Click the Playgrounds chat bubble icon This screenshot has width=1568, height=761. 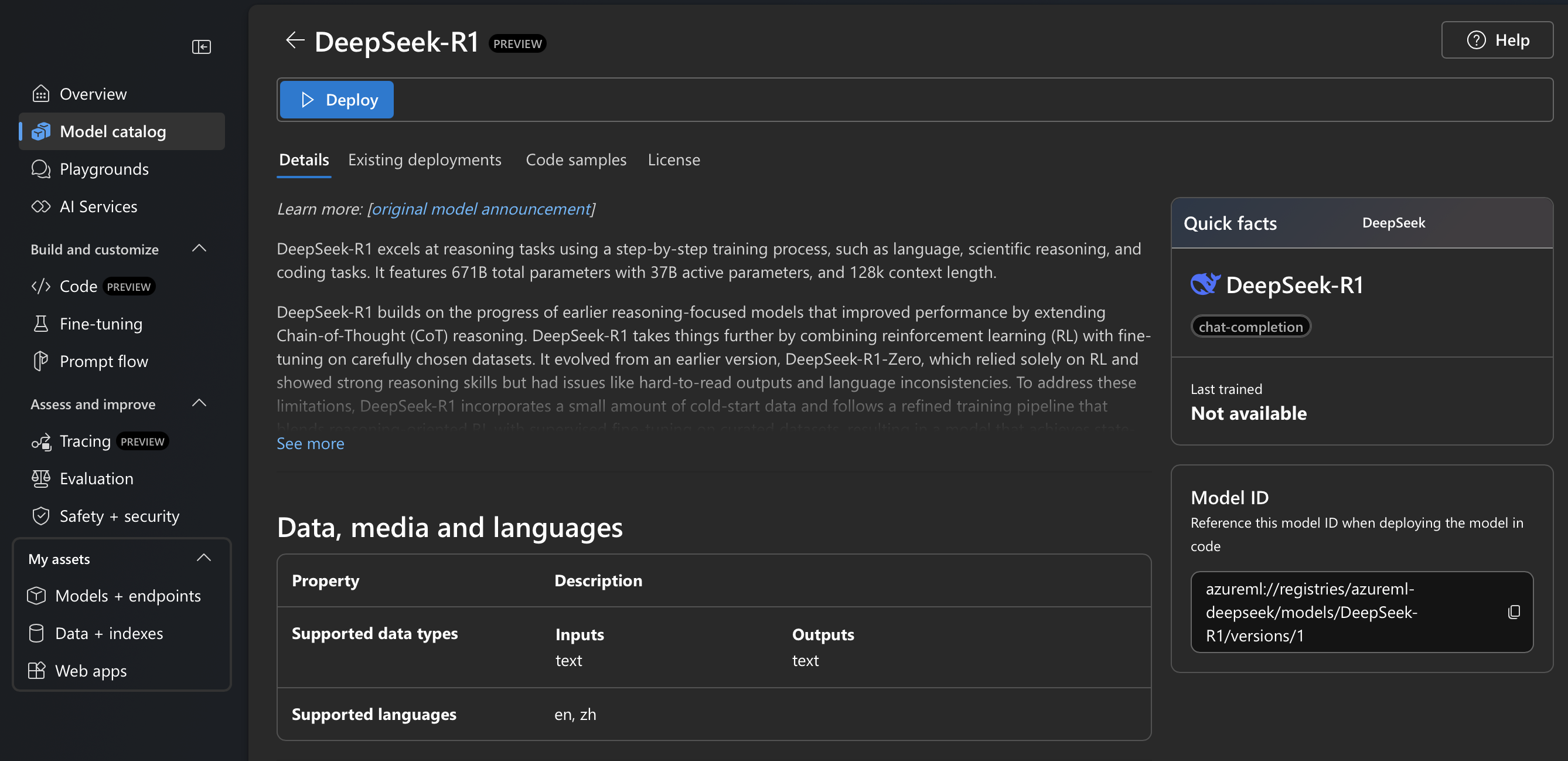pyautogui.click(x=41, y=169)
